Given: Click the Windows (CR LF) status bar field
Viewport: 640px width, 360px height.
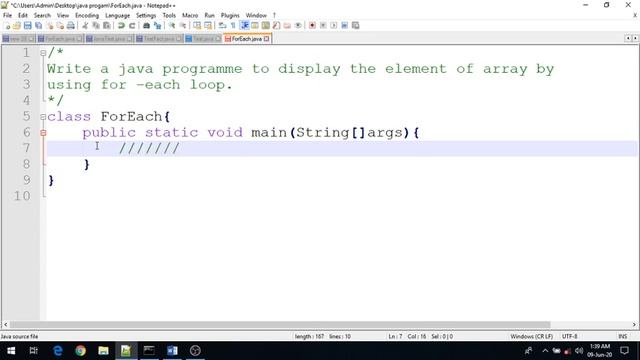Looking at the screenshot, I should pos(531,336).
